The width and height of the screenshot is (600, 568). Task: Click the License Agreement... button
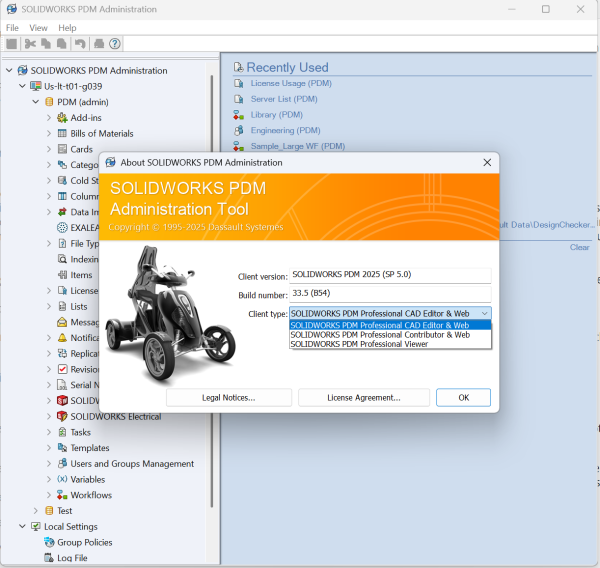[364, 398]
